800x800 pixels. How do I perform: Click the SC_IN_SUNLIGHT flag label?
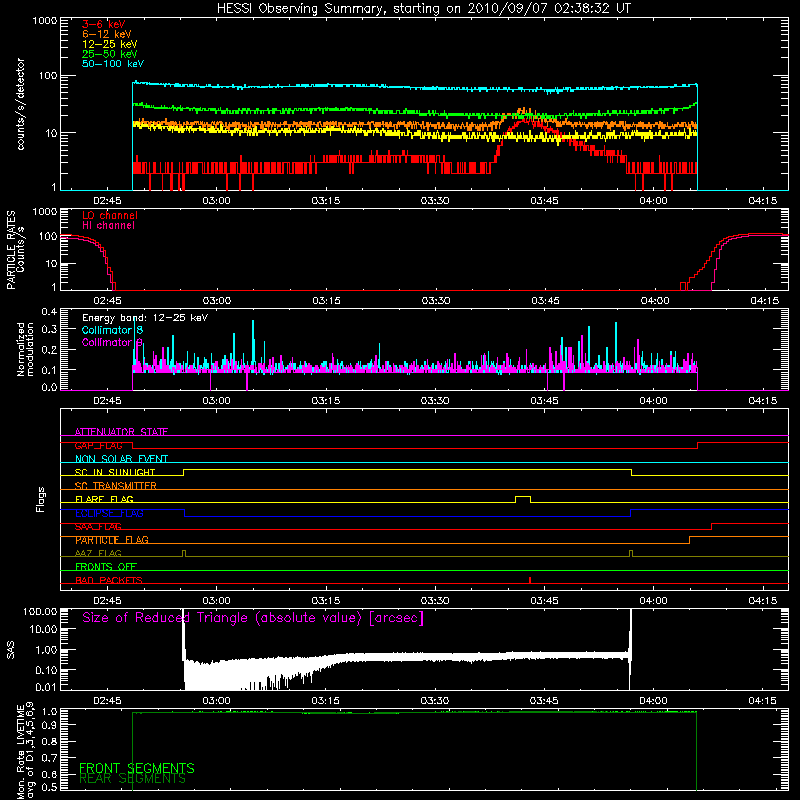pyautogui.click(x=115, y=472)
